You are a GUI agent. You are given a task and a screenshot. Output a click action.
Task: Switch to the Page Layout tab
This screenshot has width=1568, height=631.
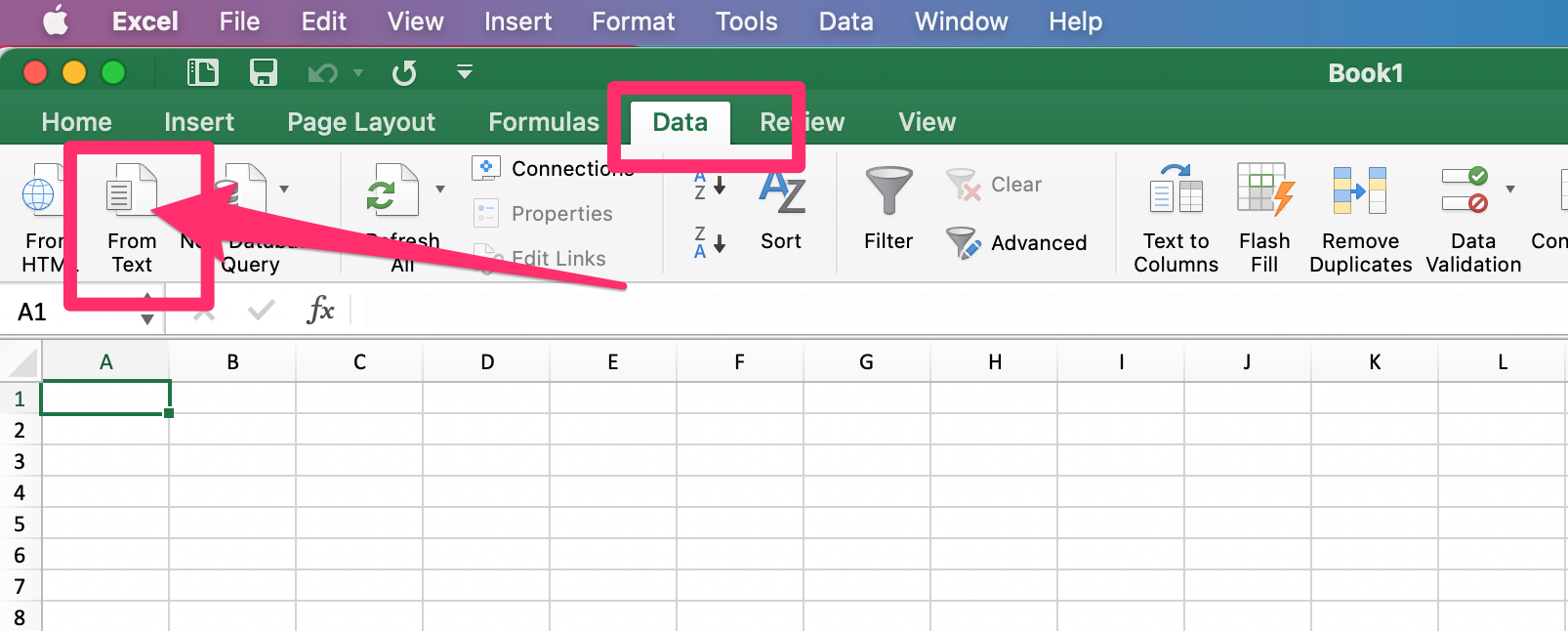click(x=360, y=122)
